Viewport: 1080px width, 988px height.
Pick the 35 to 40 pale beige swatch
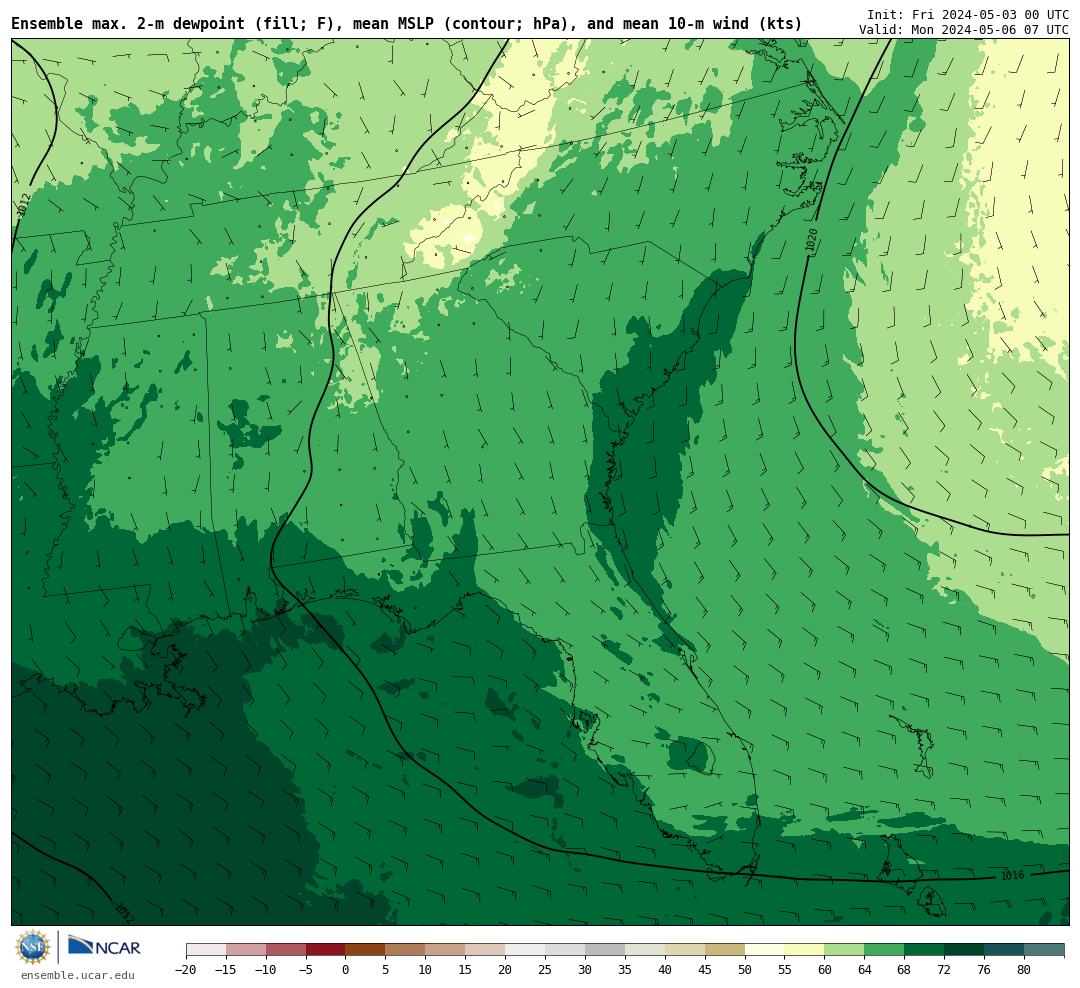(x=645, y=950)
